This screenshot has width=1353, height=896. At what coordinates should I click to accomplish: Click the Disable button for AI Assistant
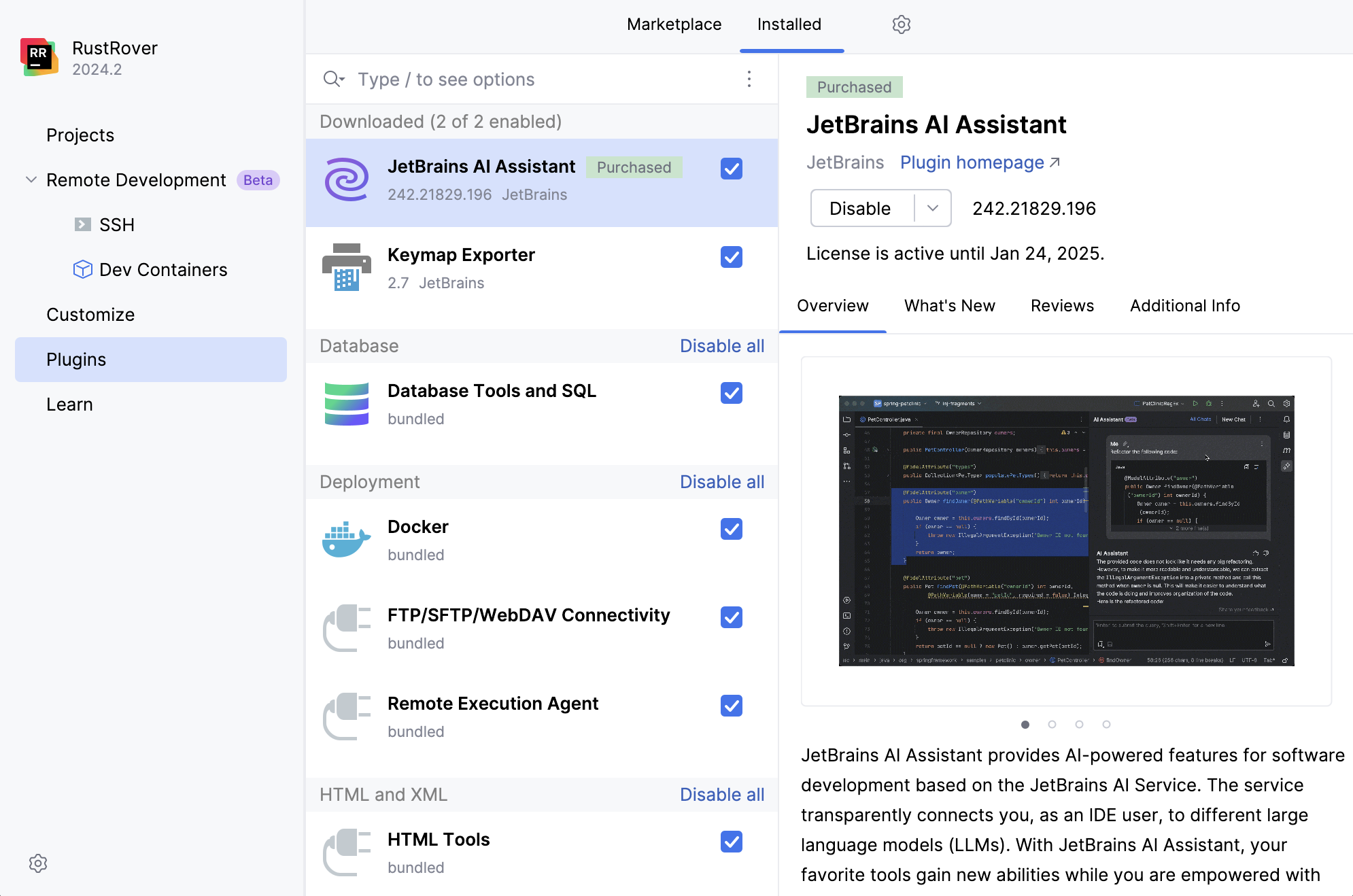(862, 208)
